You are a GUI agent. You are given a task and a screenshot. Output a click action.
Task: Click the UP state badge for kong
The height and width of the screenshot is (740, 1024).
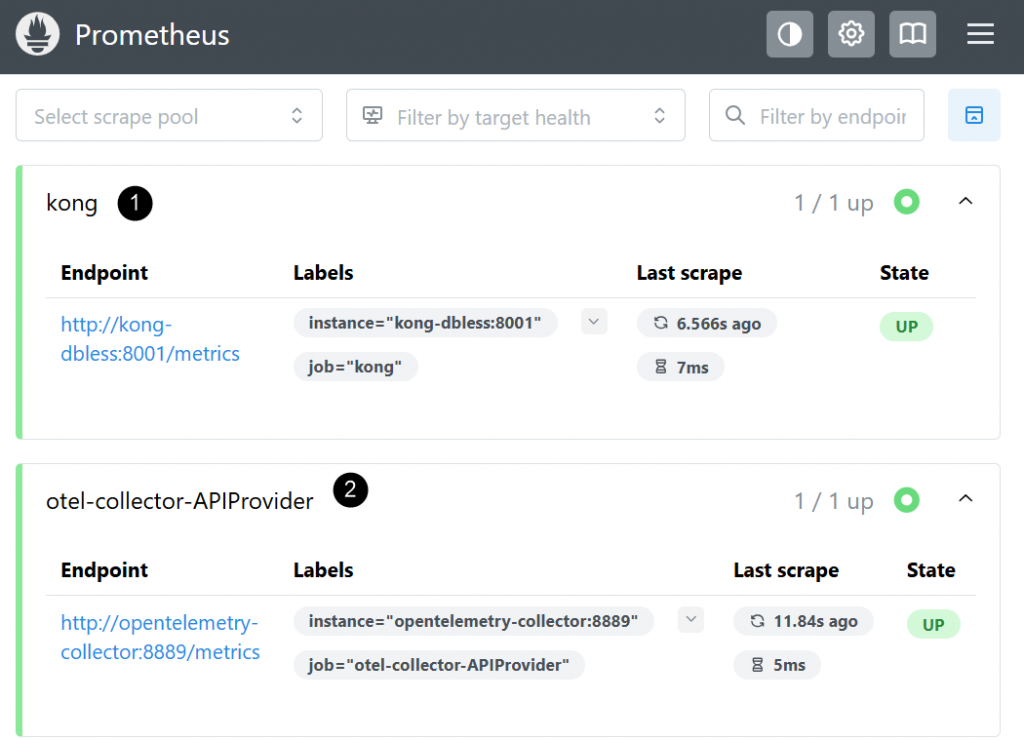click(906, 327)
